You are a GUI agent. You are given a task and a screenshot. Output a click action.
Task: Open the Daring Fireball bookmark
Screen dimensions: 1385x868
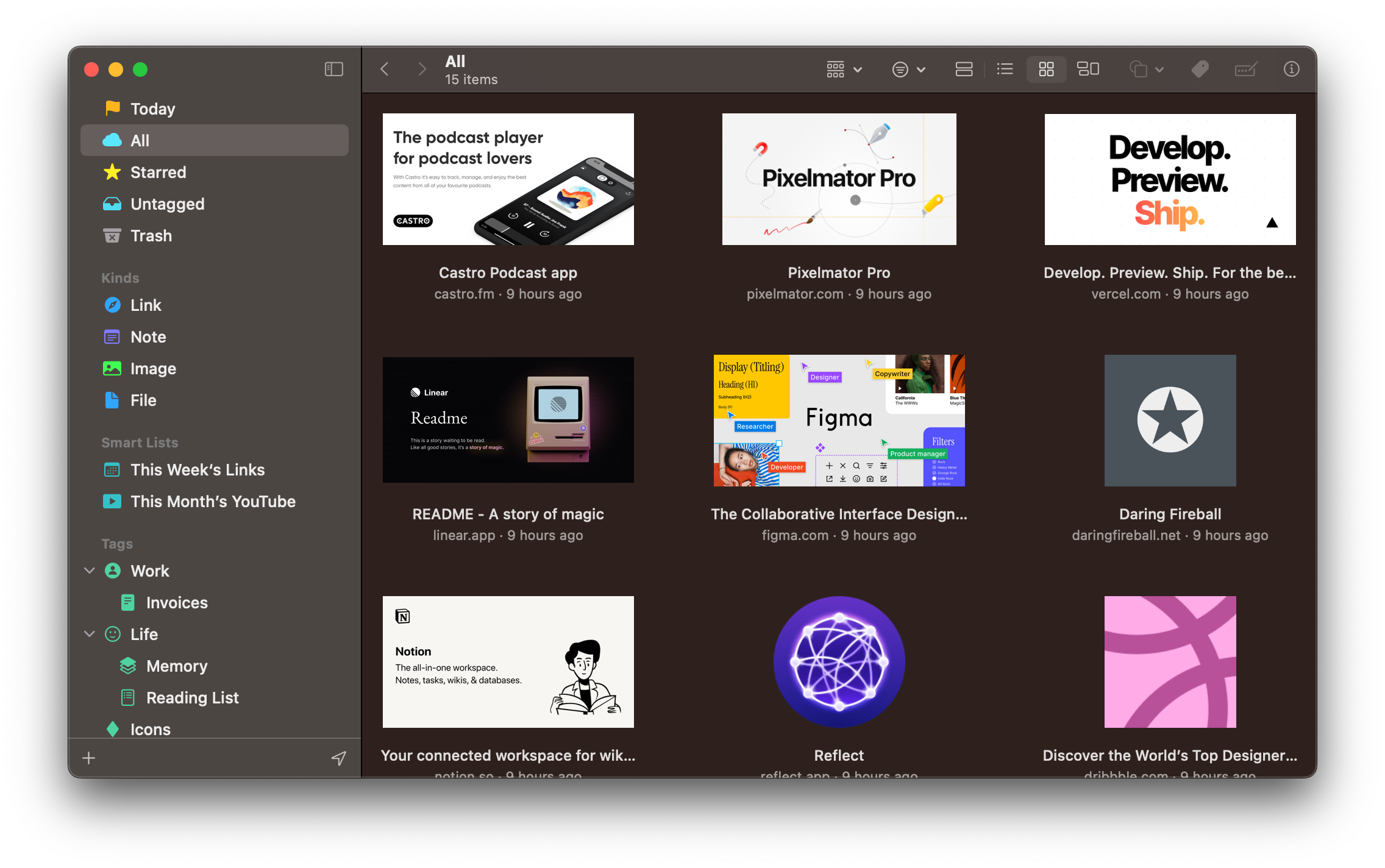pyautogui.click(x=1169, y=421)
